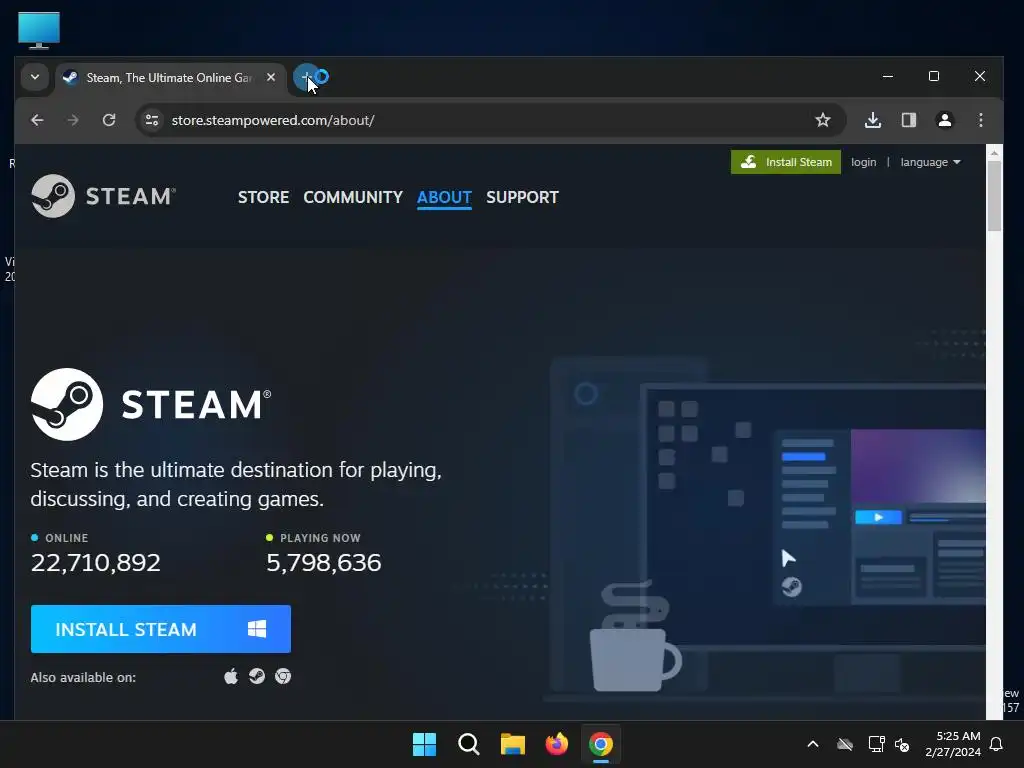The image size is (1024, 768).
Task: Select the Steam tab title
Action: [x=168, y=78]
